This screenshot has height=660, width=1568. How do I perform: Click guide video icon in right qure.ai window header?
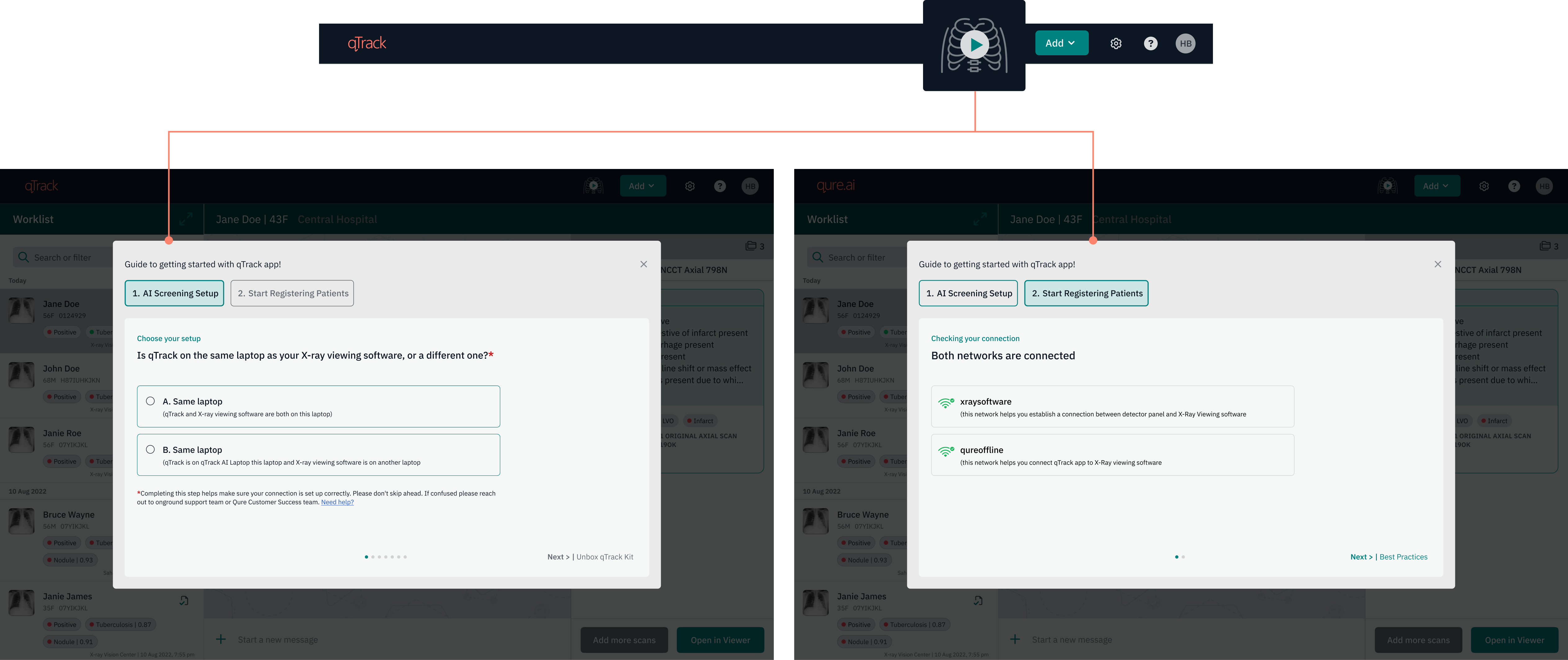(x=1387, y=186)
